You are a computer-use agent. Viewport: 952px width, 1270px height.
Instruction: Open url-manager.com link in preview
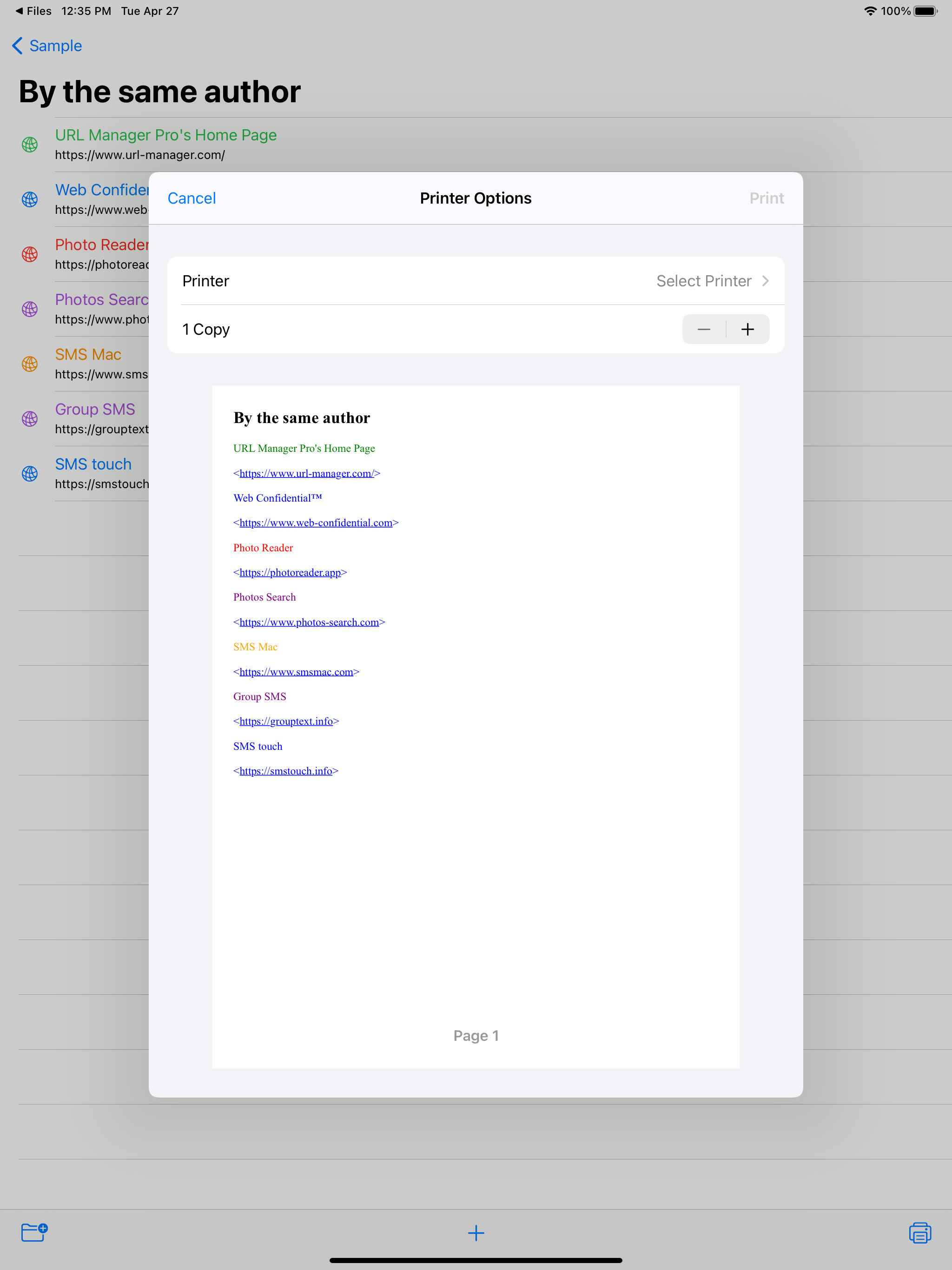coord(307,474)
